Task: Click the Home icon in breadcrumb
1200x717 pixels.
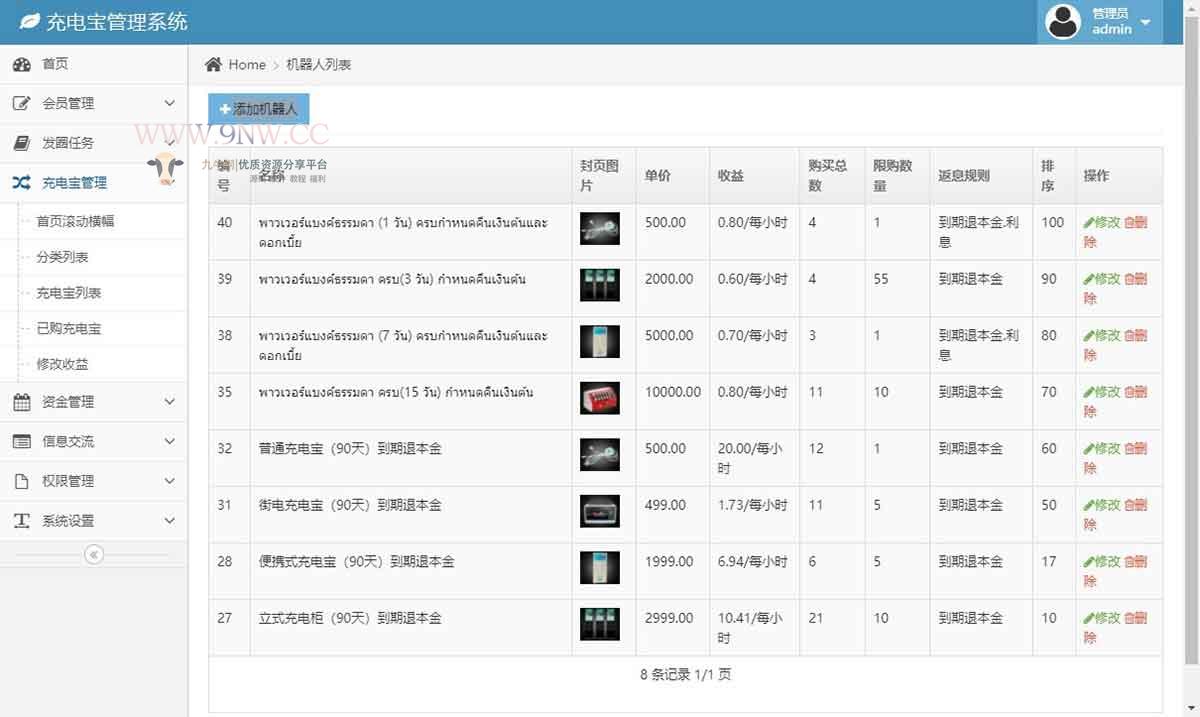Action: [213, 65]
